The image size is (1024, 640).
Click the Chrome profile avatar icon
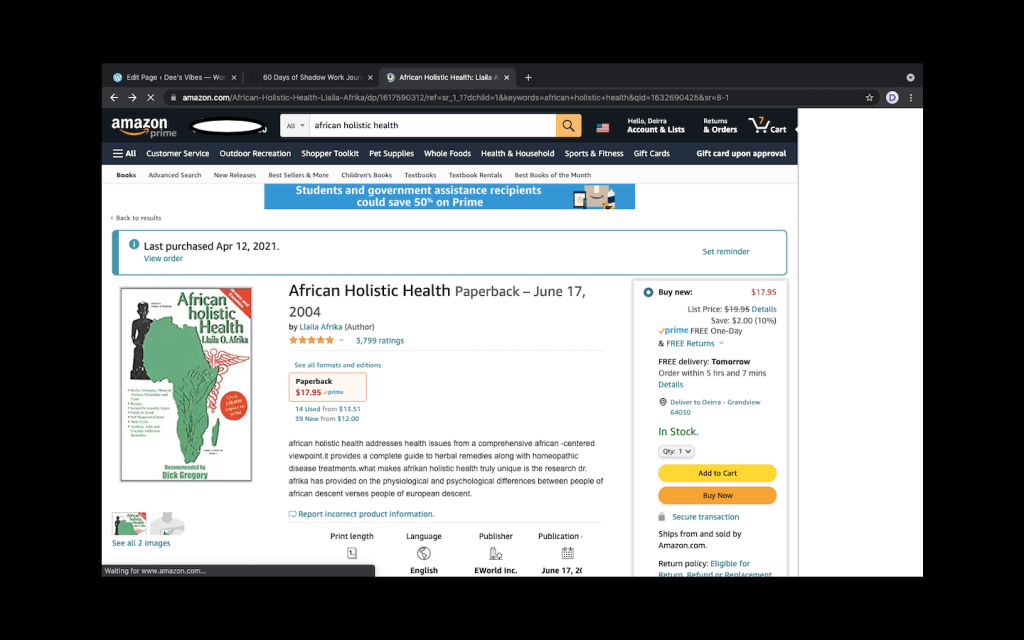[892, 97]
